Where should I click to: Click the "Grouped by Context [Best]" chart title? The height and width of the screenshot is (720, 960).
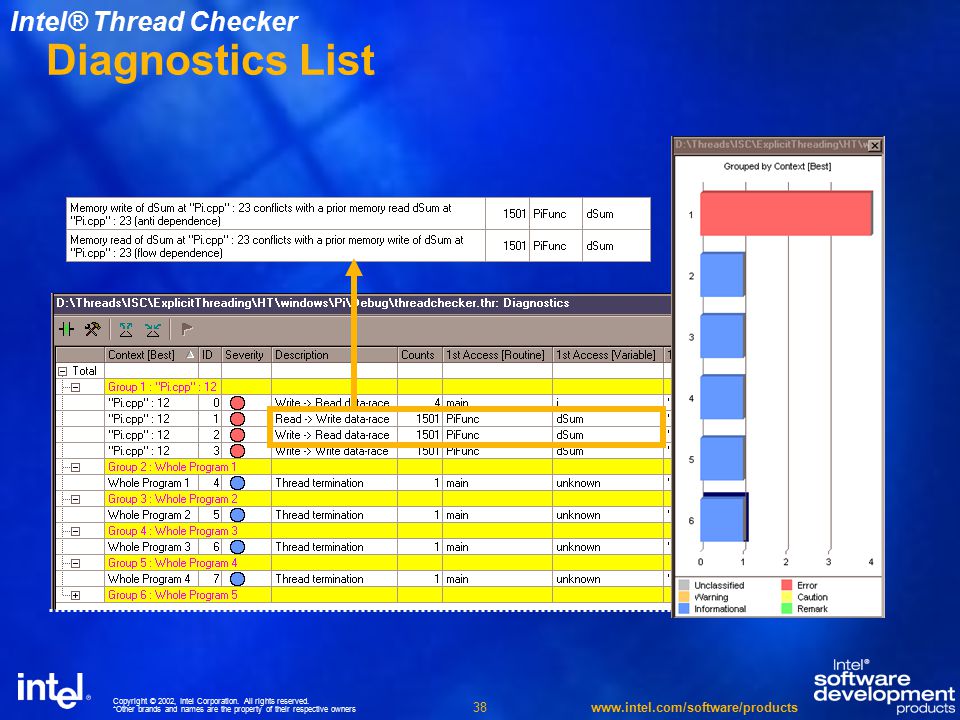[x=777, y=166]
